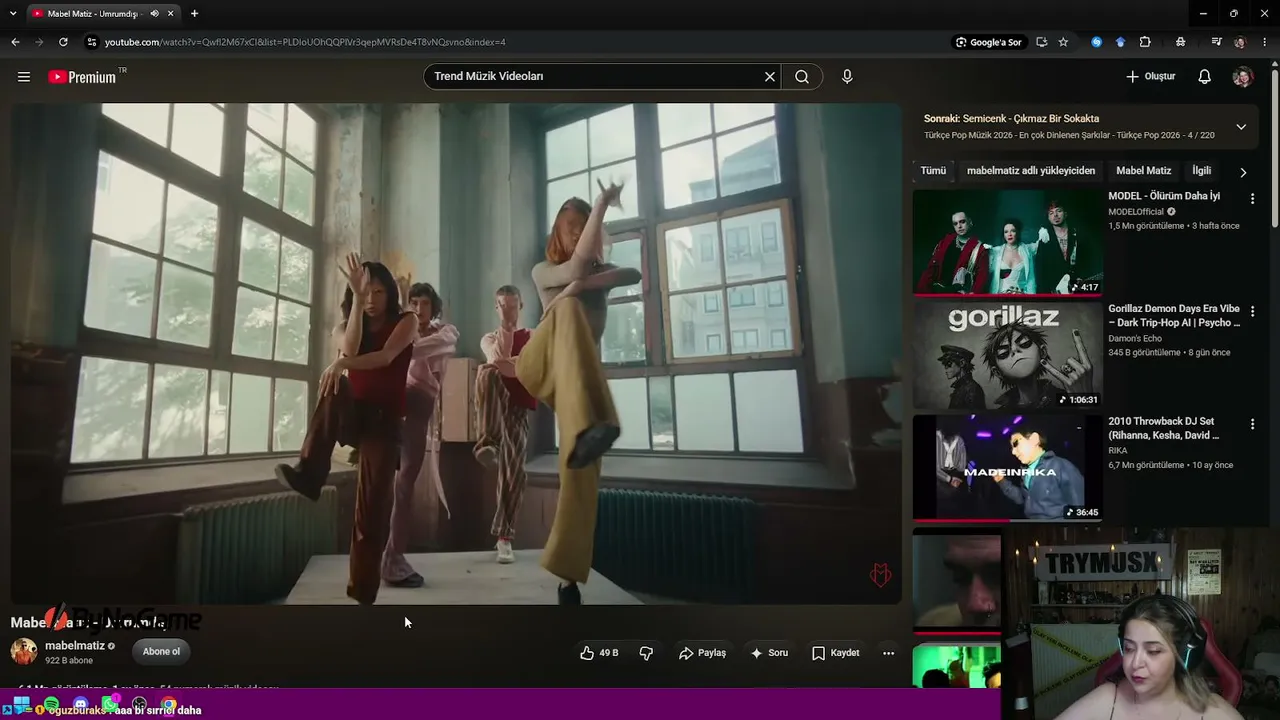Select the Mabel Matiz filter chip
Image resolution: width=1280 pixels, height=720 pixels.
[1144, 171]
